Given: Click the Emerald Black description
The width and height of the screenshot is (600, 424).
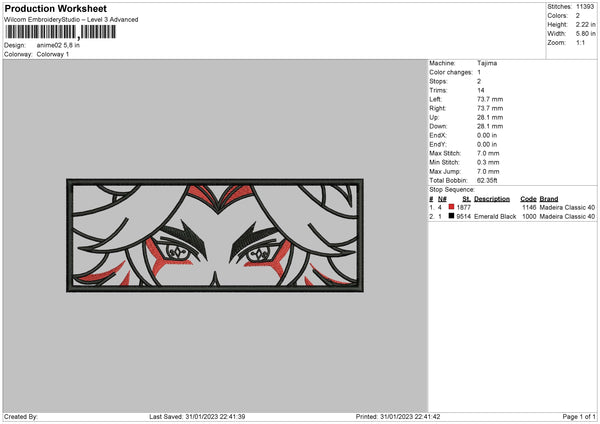Looking at the screenshot, I should [x=495, y=217].
